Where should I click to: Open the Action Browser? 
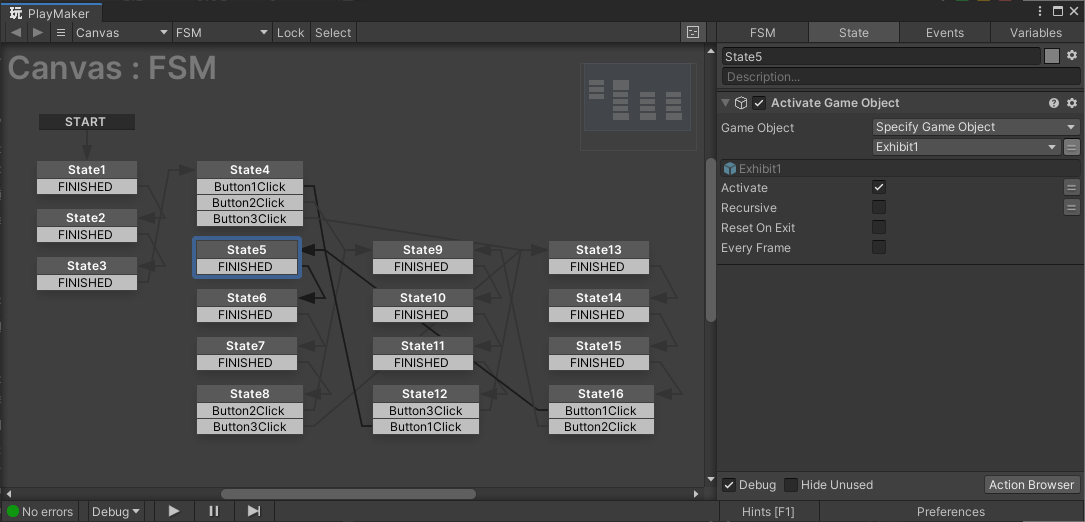[1031, 485]
